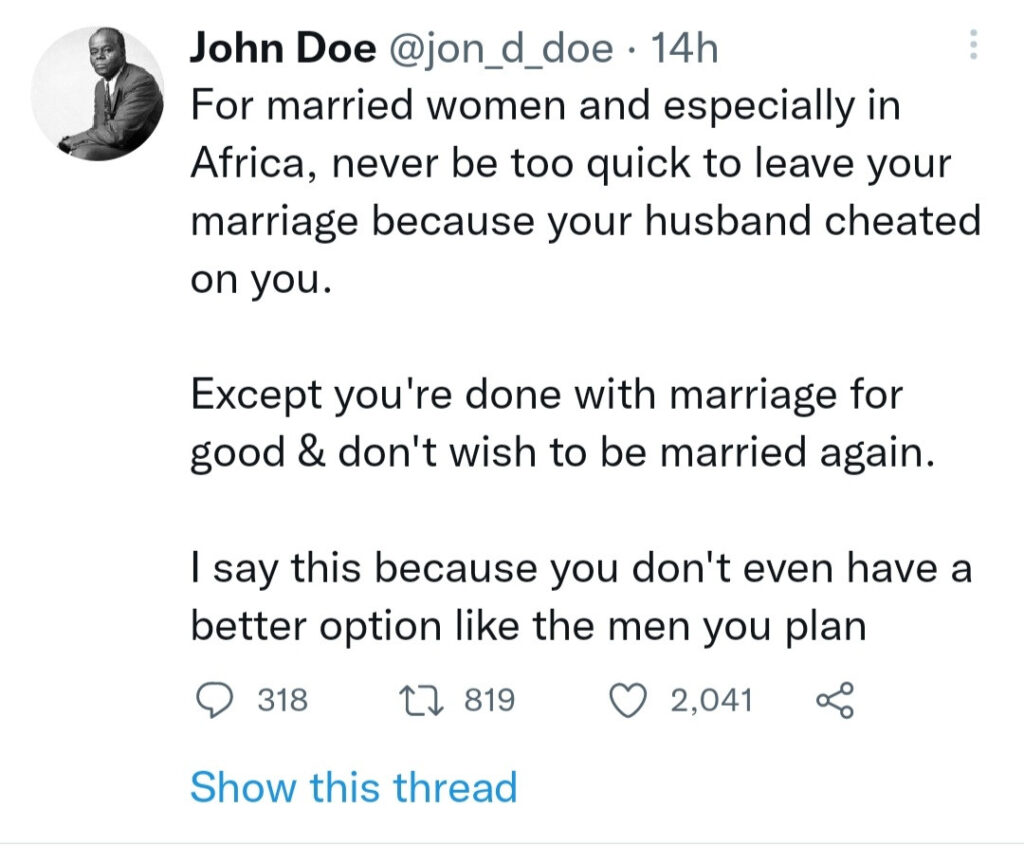Open tweet via "For married women" line
1024x864 pixels.
[x=545, y=106]
